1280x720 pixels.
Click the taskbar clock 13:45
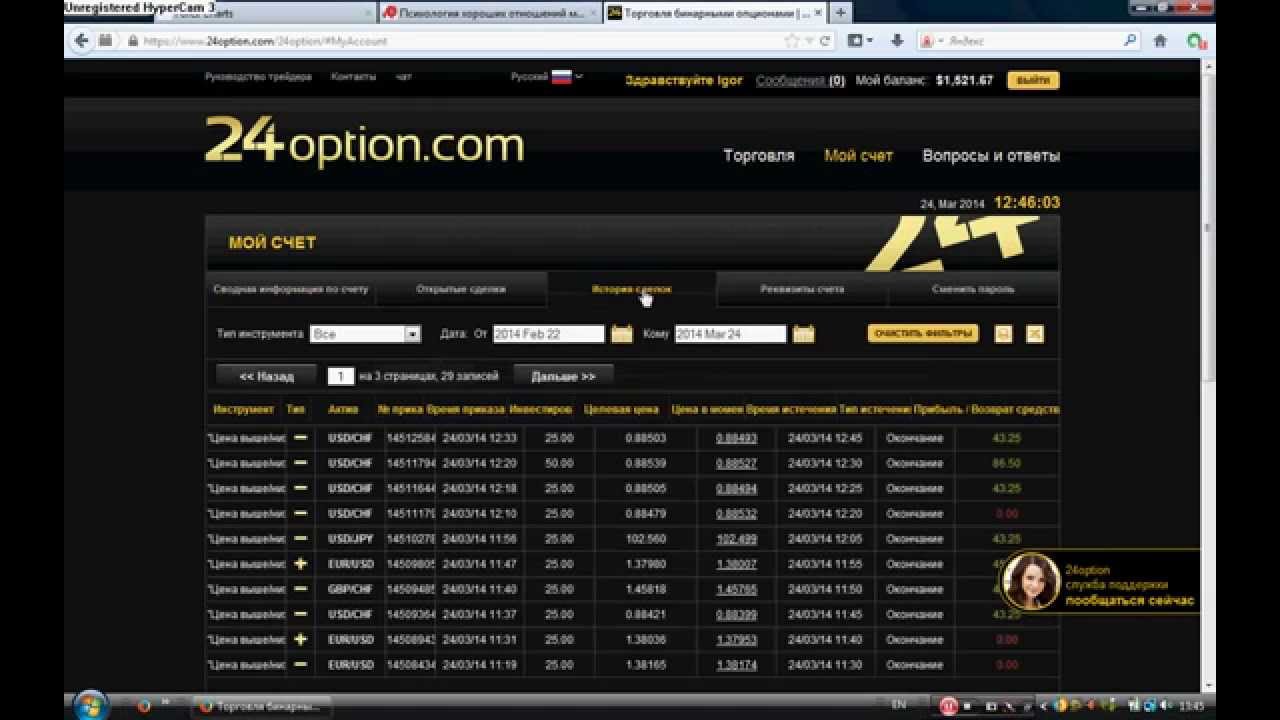pyautogui.click(x=1191, y=706)
